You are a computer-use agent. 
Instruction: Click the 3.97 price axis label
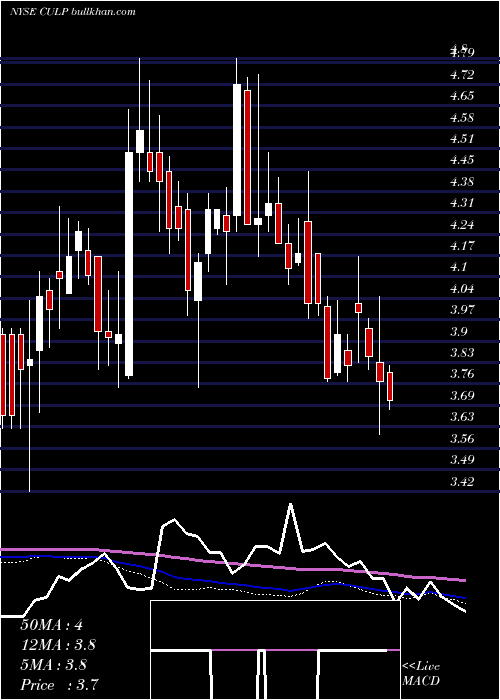click(x=462, y=309)
